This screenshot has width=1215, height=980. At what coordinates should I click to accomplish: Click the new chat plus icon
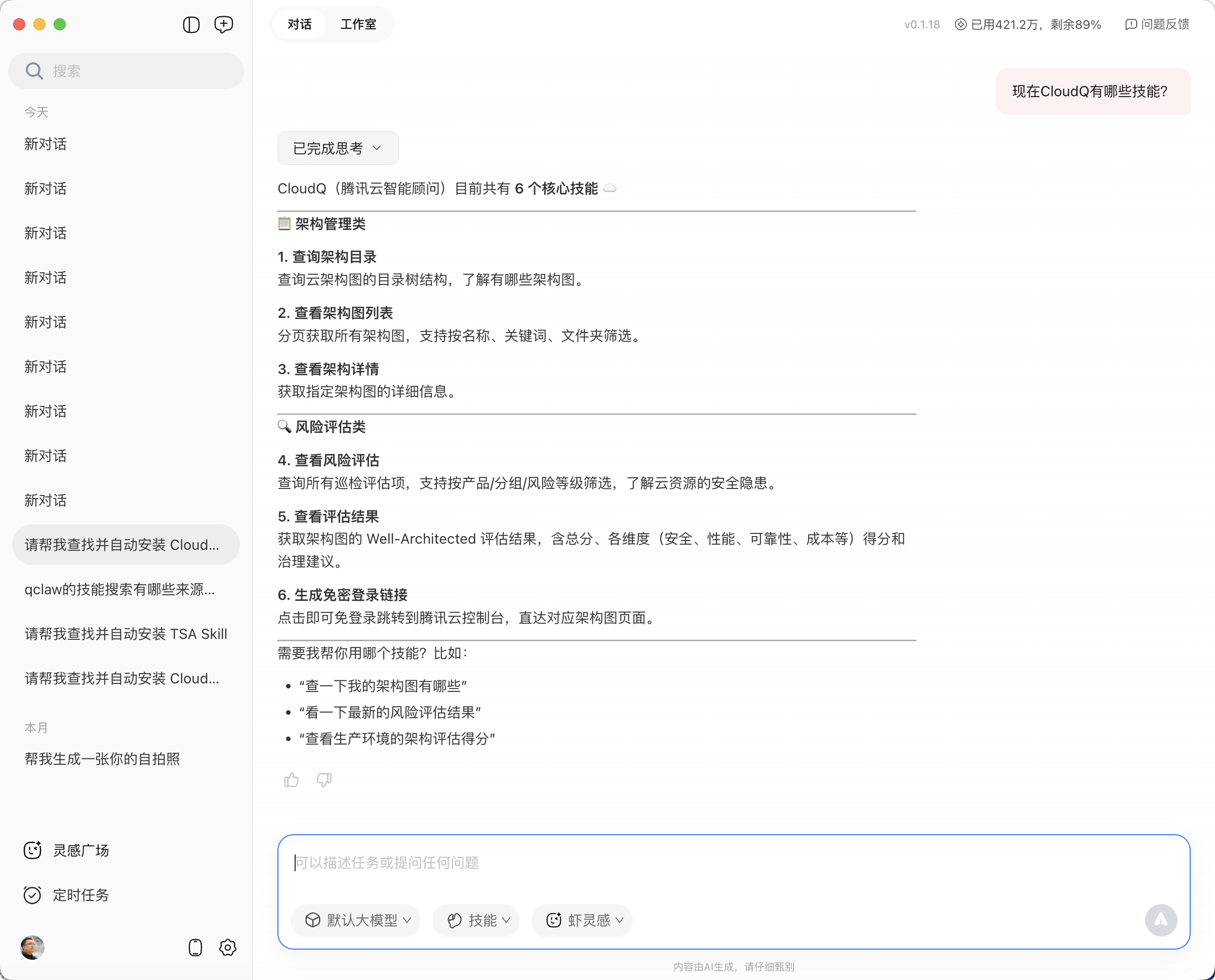[x=224, y=25]
